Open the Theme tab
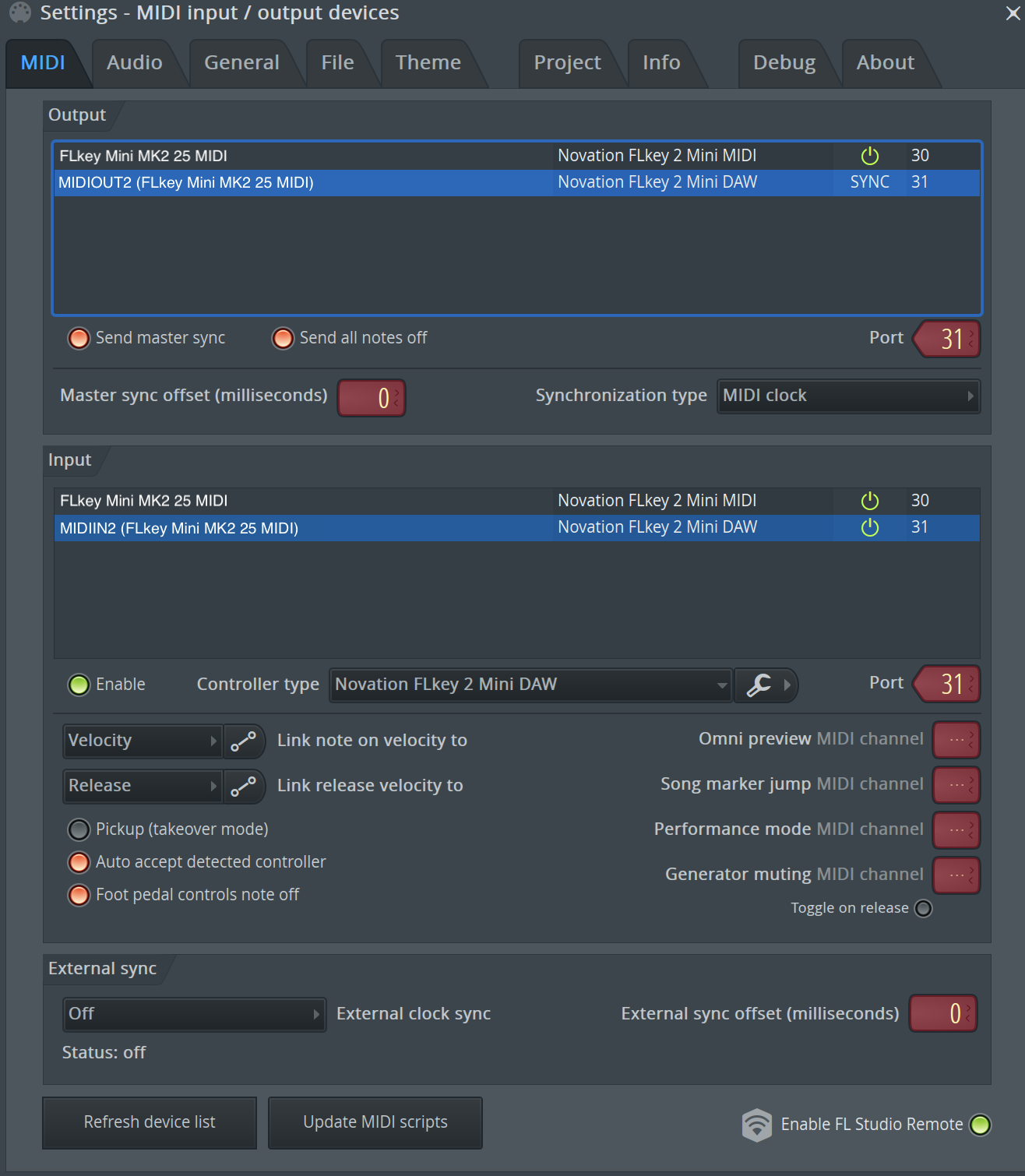1025x1176 pixels. 428,62
